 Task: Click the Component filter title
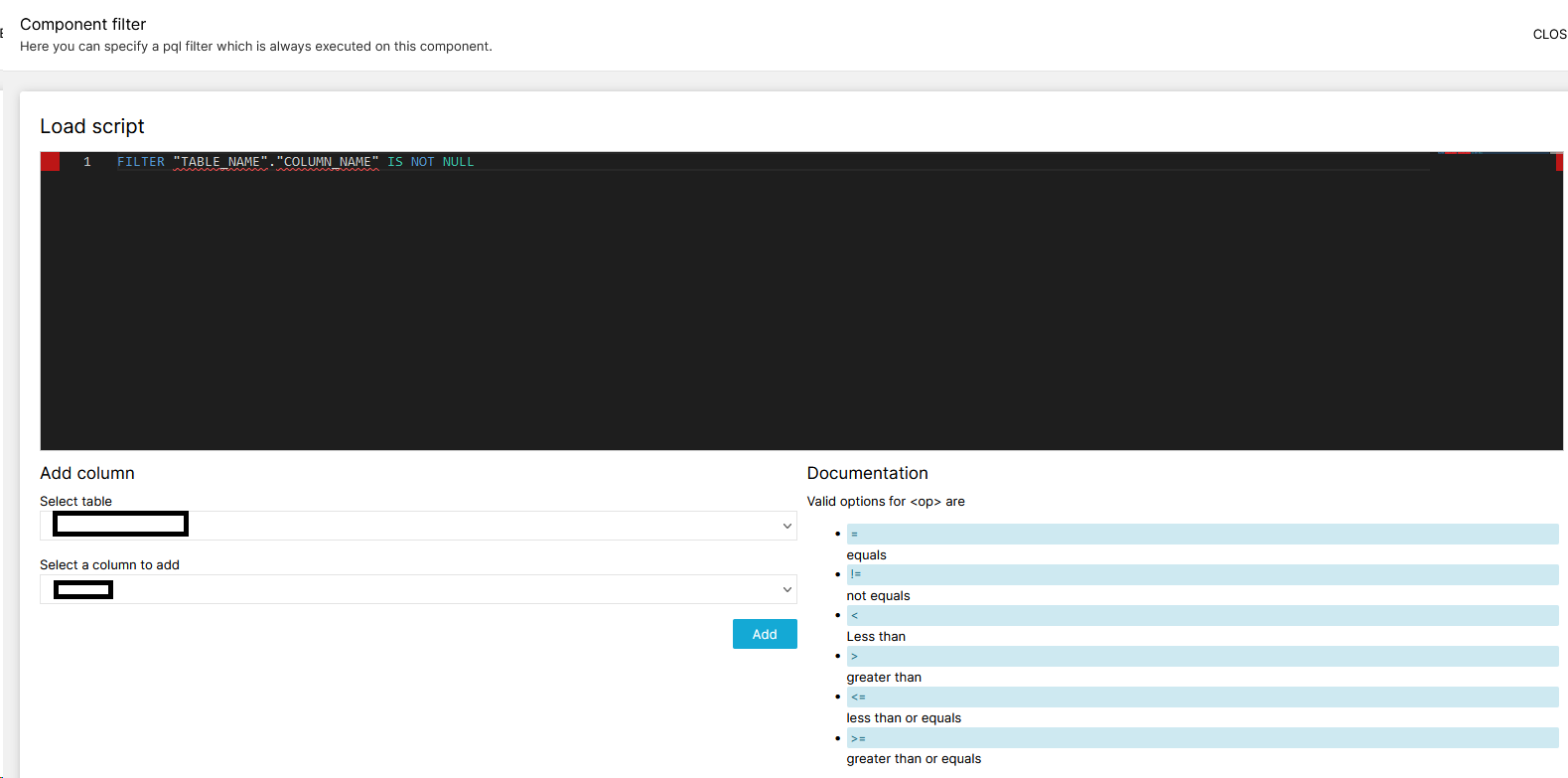[83, 24]
